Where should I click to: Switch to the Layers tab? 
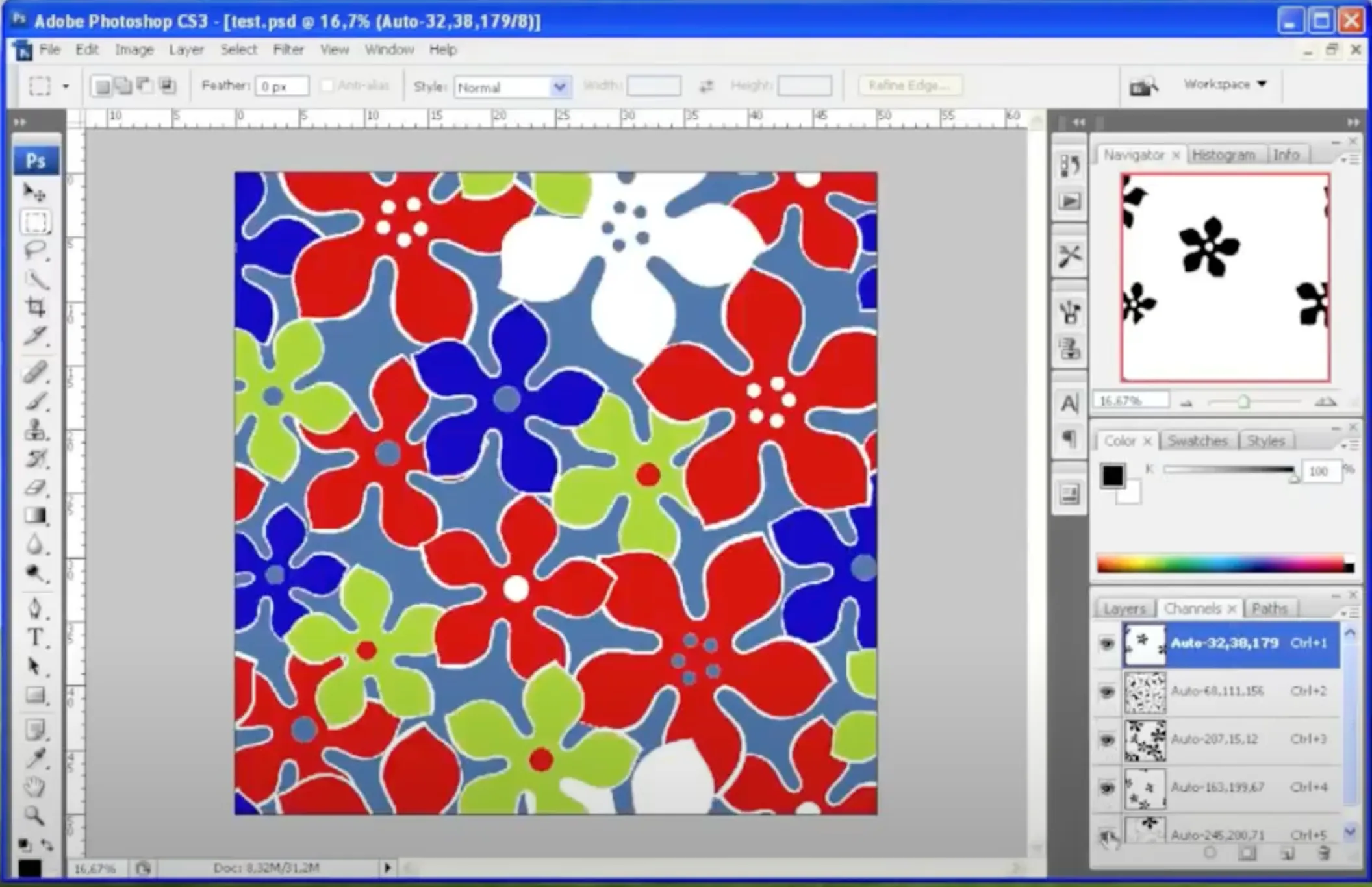[x=1124, y=609]
